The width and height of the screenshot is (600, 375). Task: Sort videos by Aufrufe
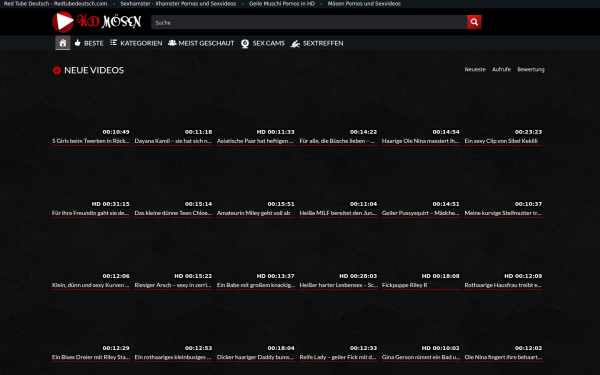501,69
